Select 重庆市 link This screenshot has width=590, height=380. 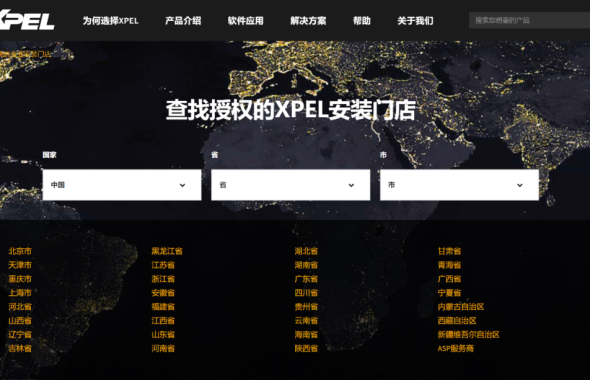click(20, 279)
